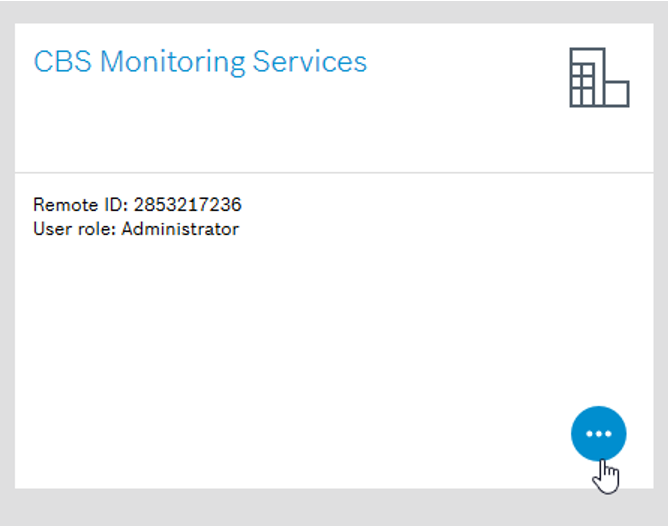This screenshot has width=668, height=526.
Task: Select the word Administrator in user role
Action: pos(180,229)
